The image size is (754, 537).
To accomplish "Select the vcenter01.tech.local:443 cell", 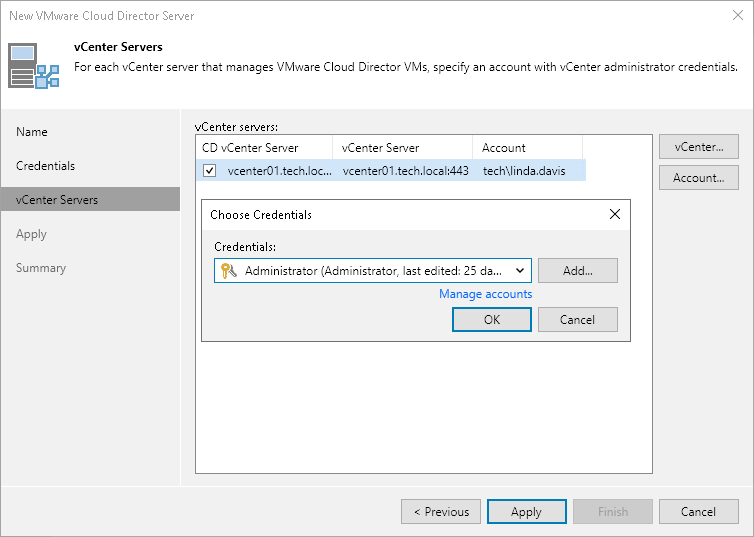I will pos(405,171).
